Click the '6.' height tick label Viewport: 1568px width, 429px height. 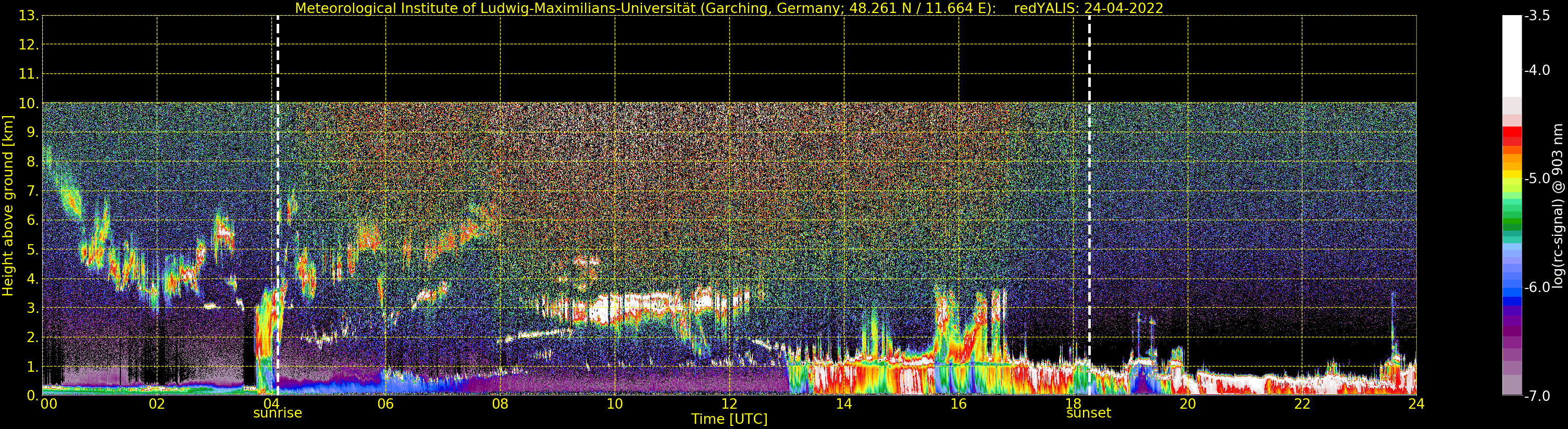(33, 220)
